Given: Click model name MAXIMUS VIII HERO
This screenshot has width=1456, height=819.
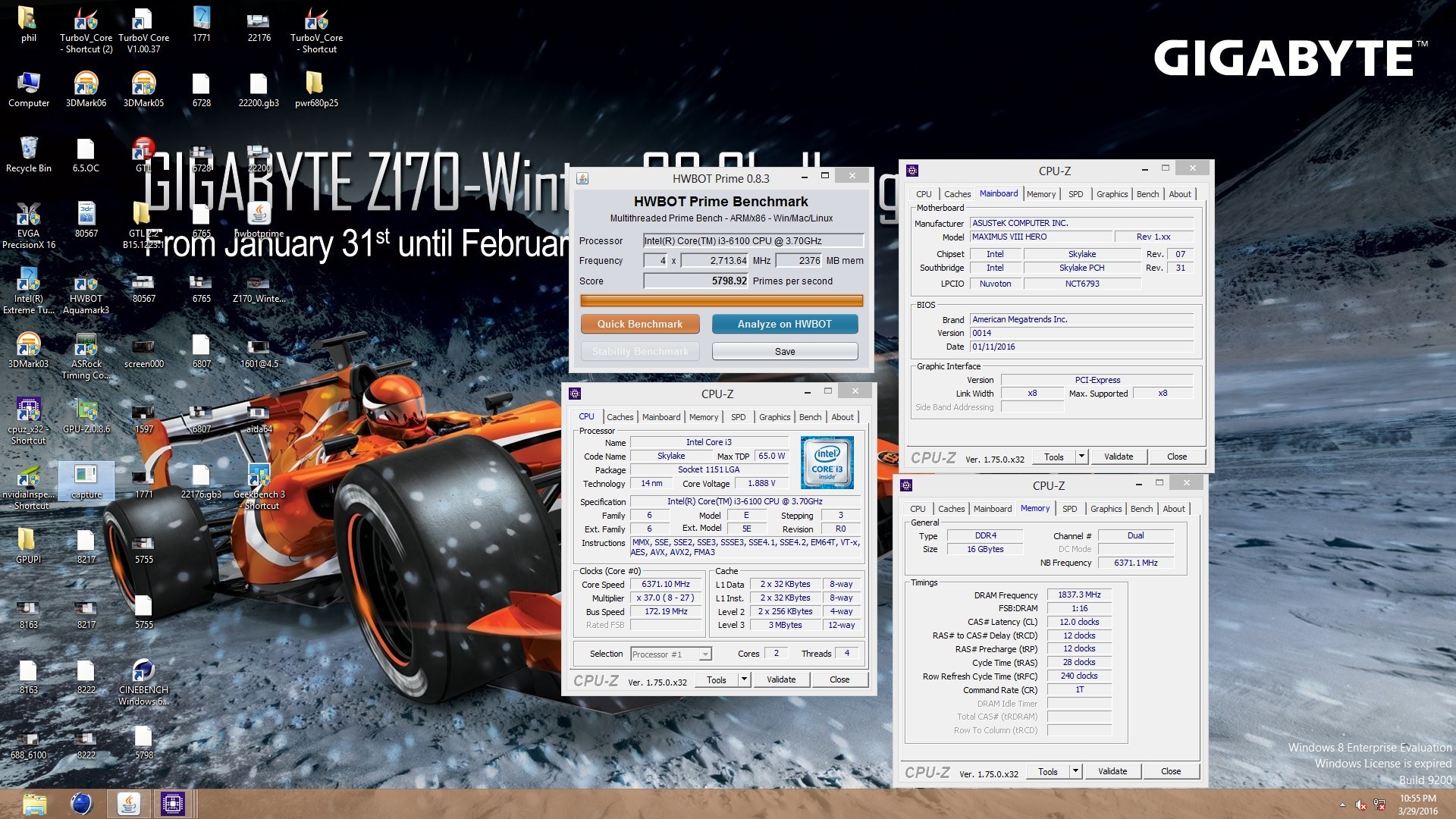Looking at the screenshot, I should pos(1041,237).
